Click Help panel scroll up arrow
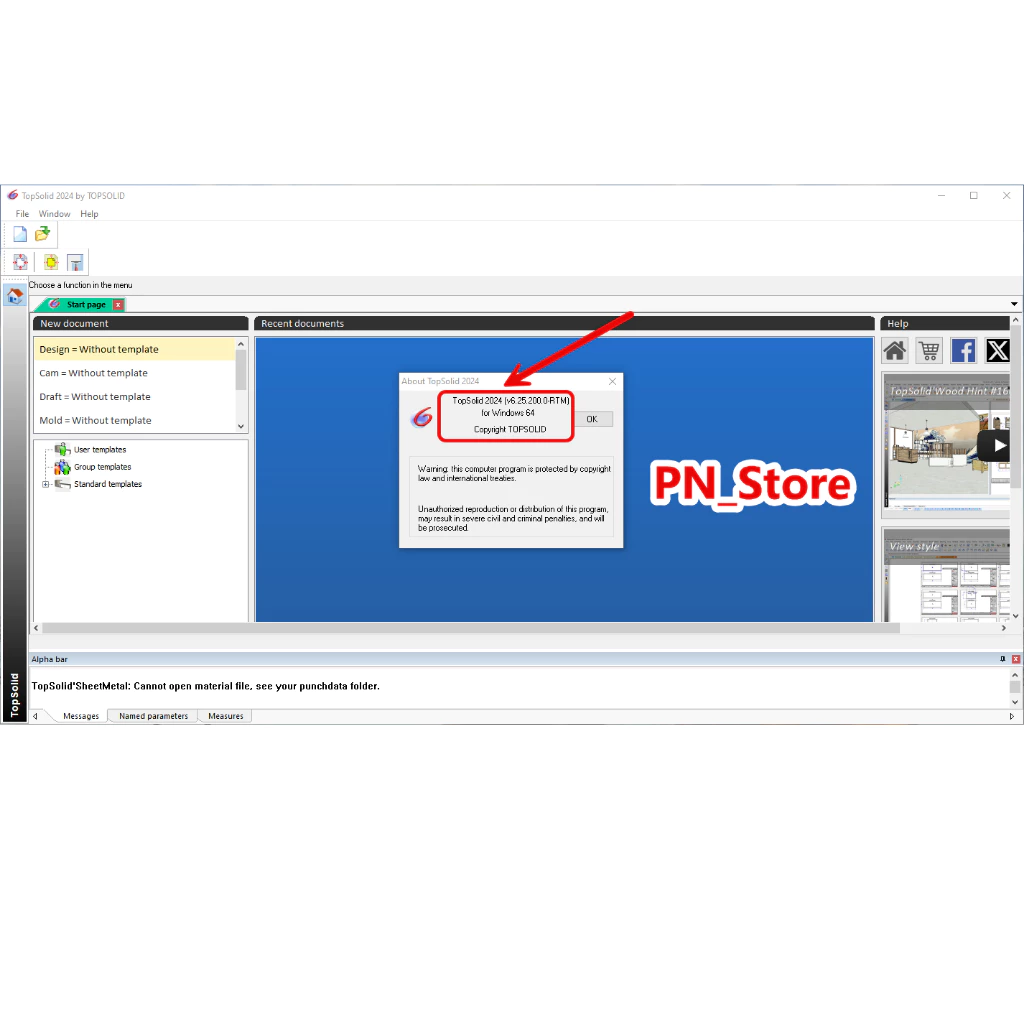 click(x=1016, y=320)
